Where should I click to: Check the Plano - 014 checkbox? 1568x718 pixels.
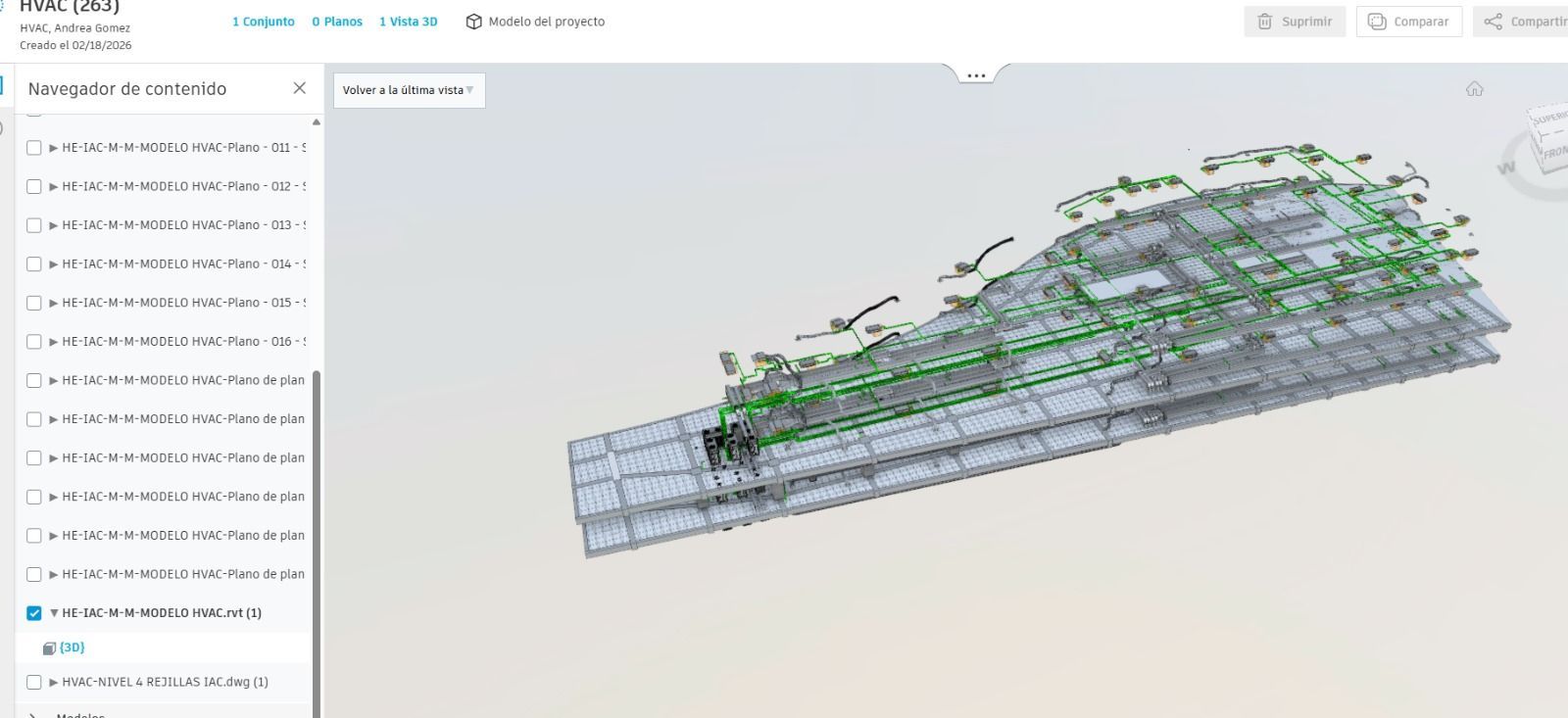coord(34,264)
